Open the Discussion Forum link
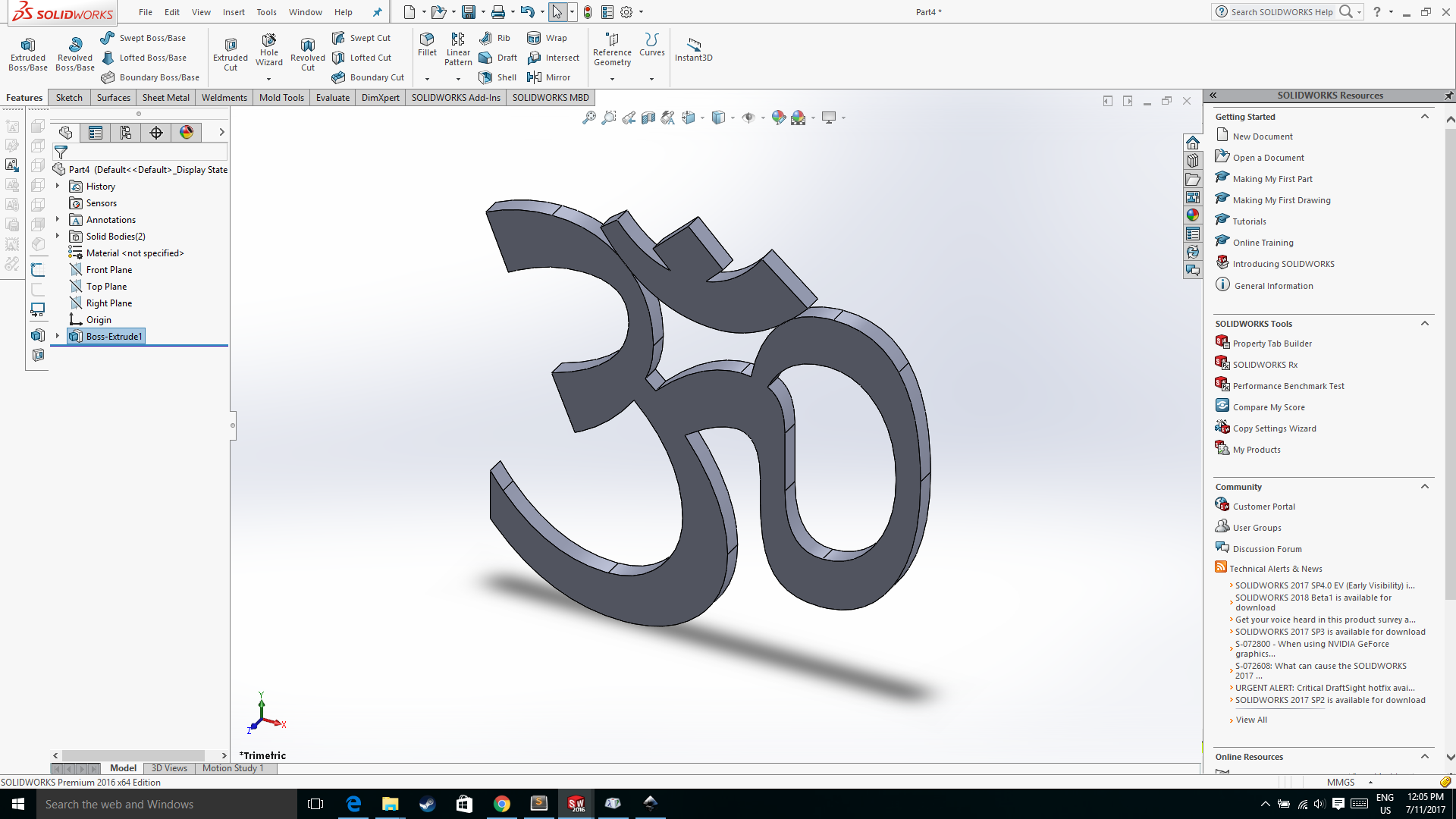1456x819 pixels. pyautogui.click(x=1267, y=549)
